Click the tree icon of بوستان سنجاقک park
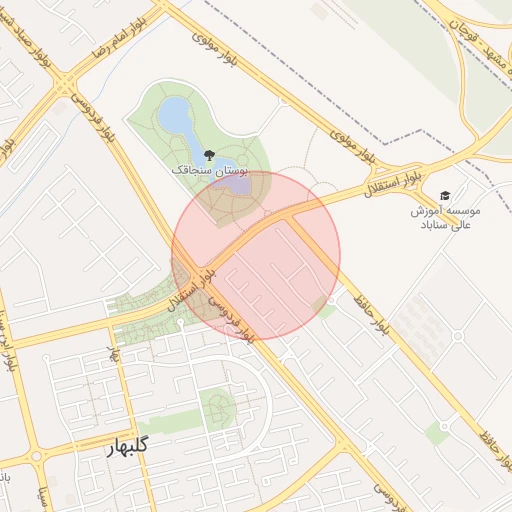Screen dimensions: 512x512 click(209, 155)
